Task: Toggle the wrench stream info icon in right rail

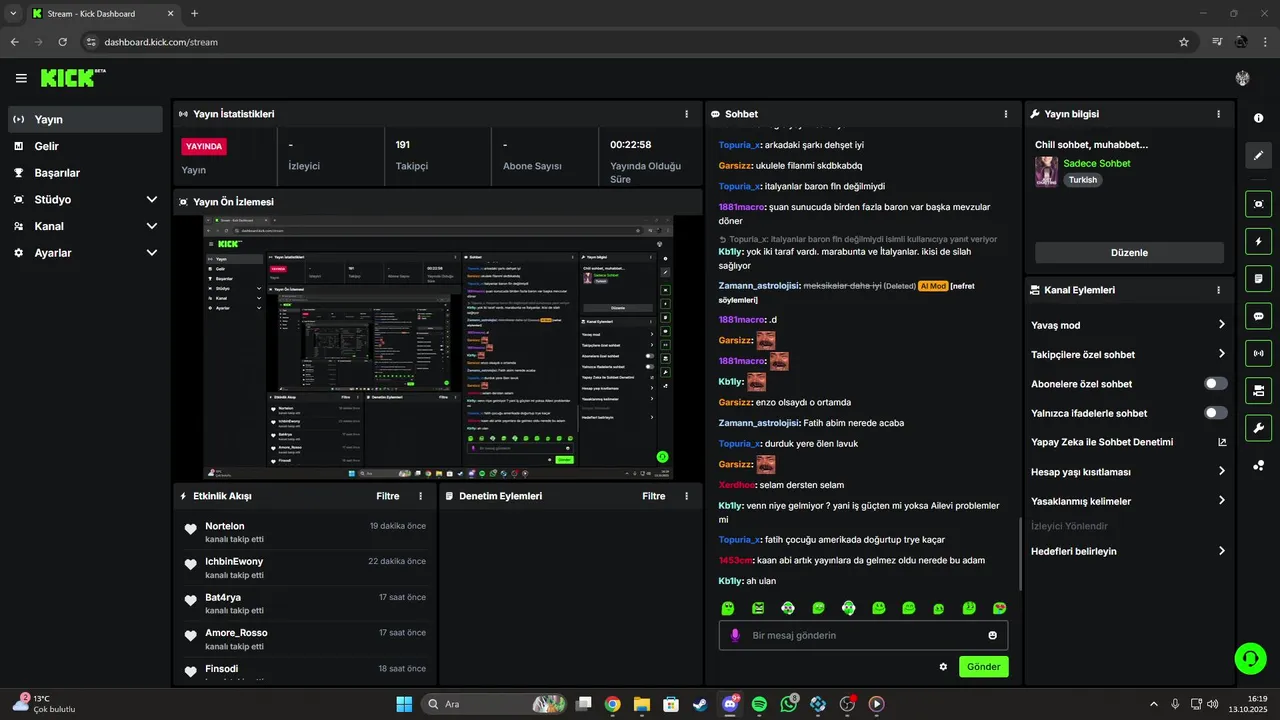Action: (x=1258, y=428)
